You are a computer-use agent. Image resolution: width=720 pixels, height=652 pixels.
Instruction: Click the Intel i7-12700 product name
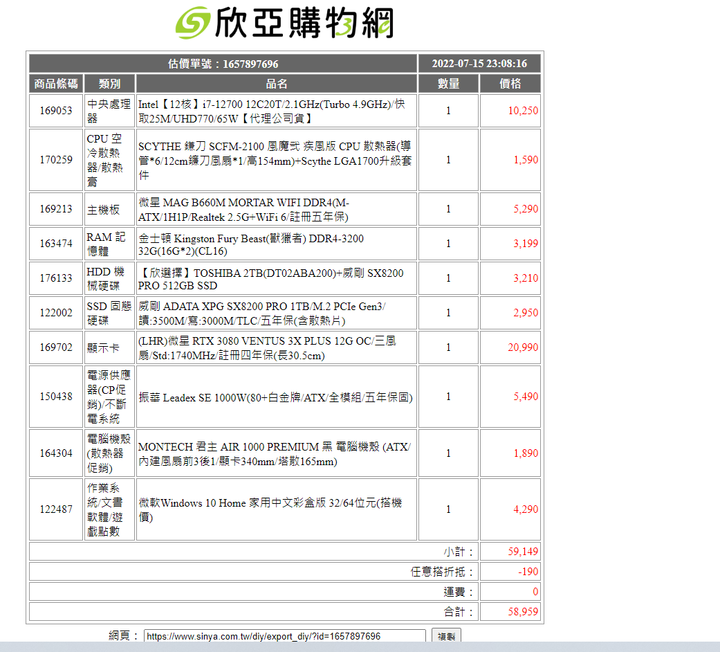pos(271,111)
